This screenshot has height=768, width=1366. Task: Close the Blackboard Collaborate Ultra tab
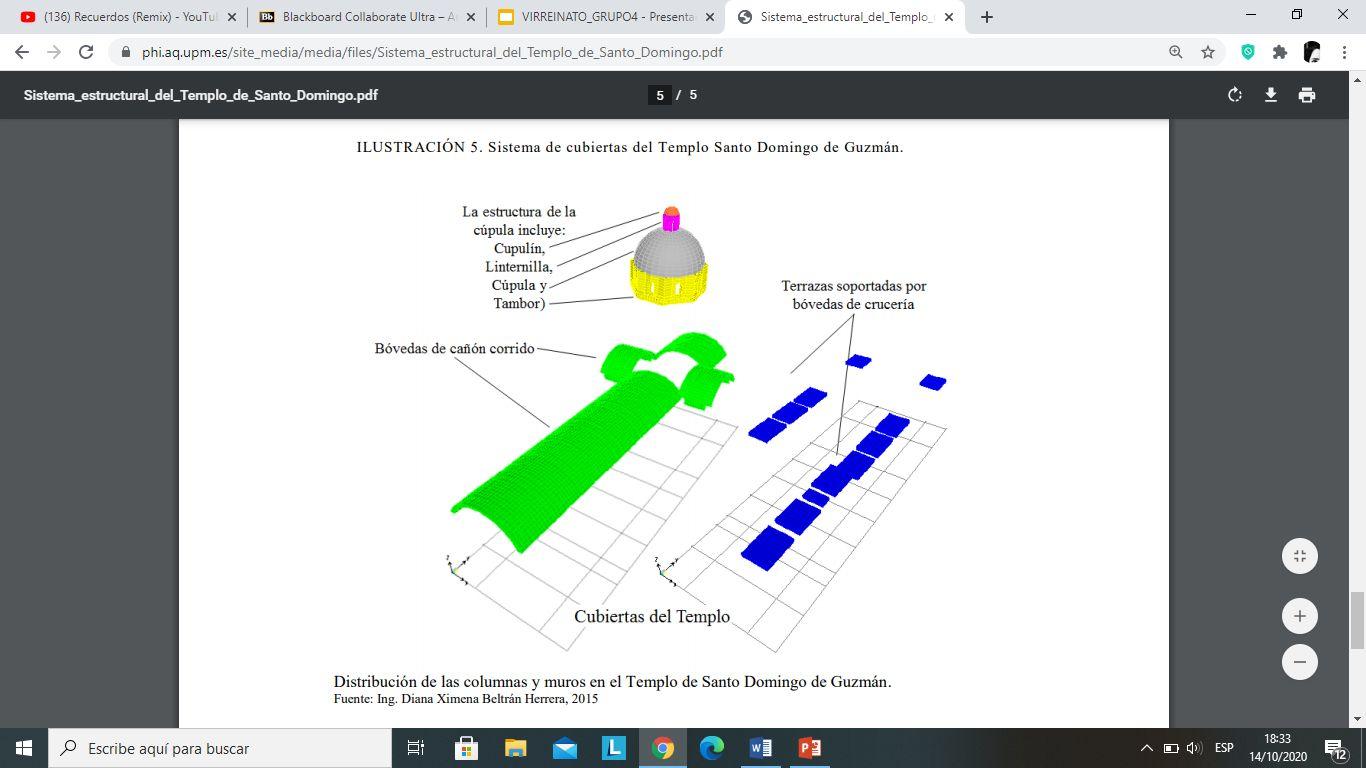point(471,17)
